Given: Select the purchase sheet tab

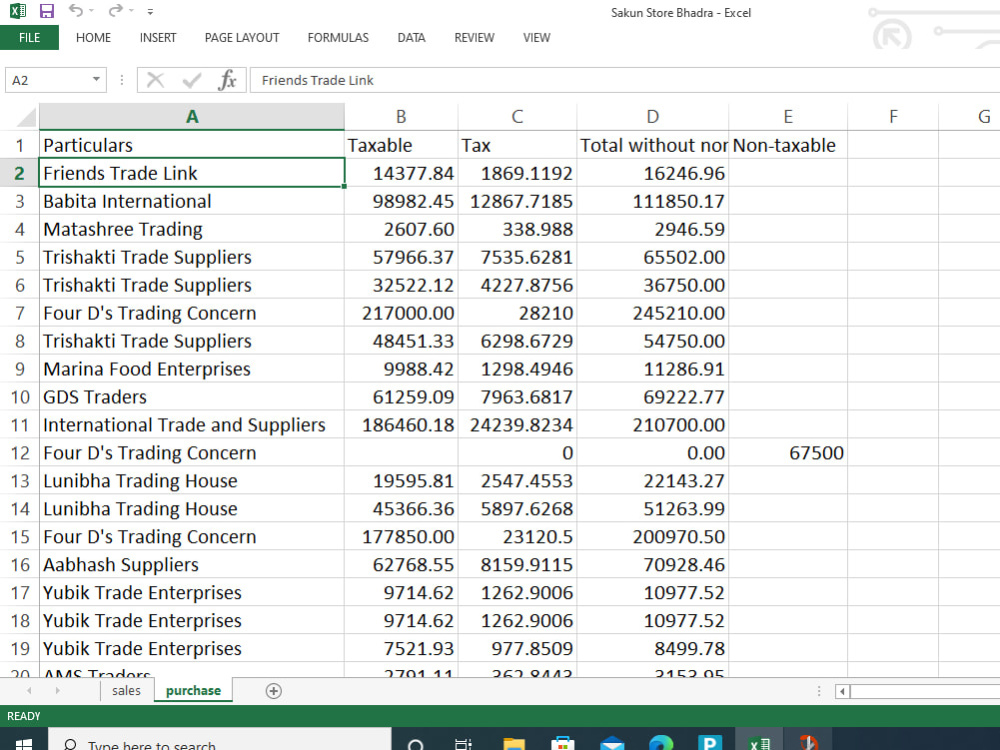Looking at the screenshot, I should click(x=193, y=691).
